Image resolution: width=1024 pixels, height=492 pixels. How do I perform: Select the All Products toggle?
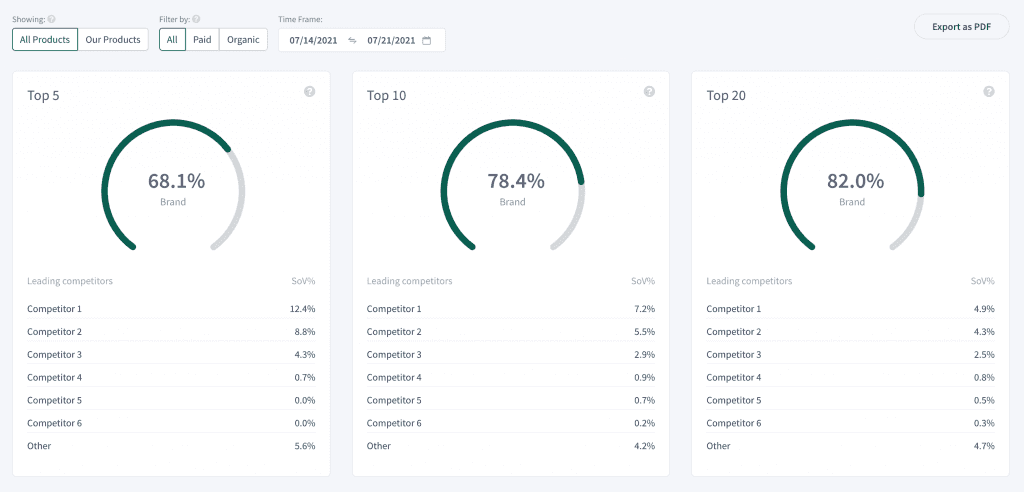click(x=45, y=40)
